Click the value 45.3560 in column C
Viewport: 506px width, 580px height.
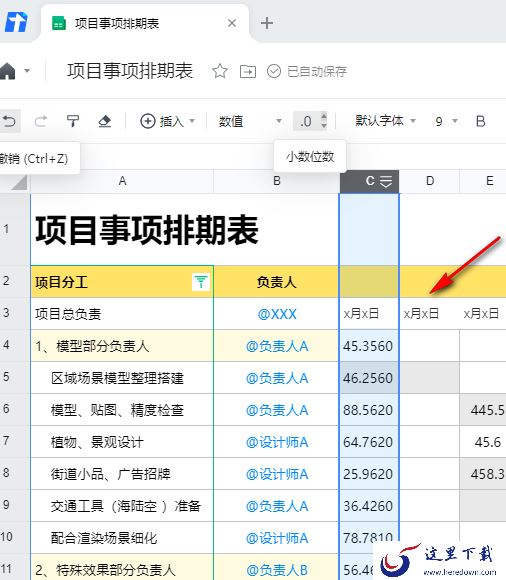(x=368, y=346)
